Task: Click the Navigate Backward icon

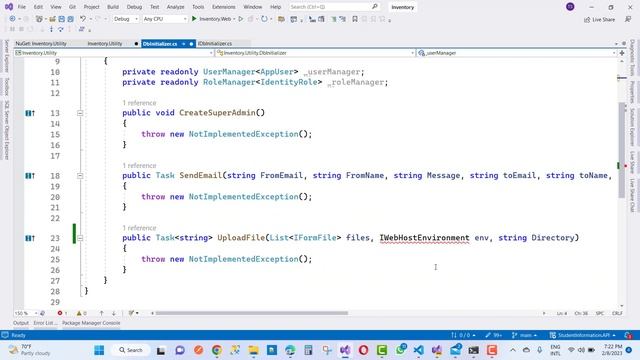Action: click(x=12, y=19)
